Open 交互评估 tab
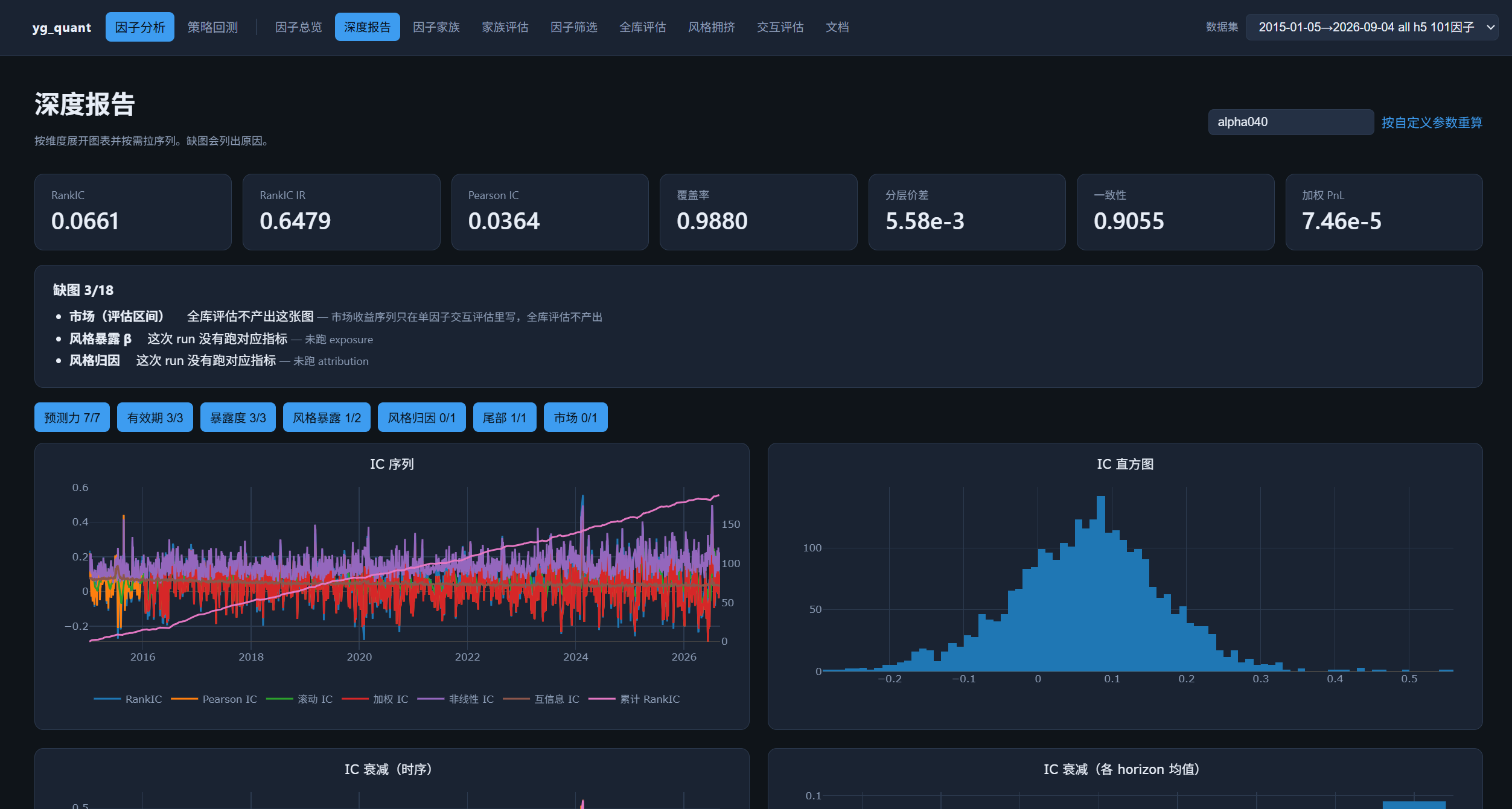This screenshot has width=1512, height=809. [x=780, y=27]
